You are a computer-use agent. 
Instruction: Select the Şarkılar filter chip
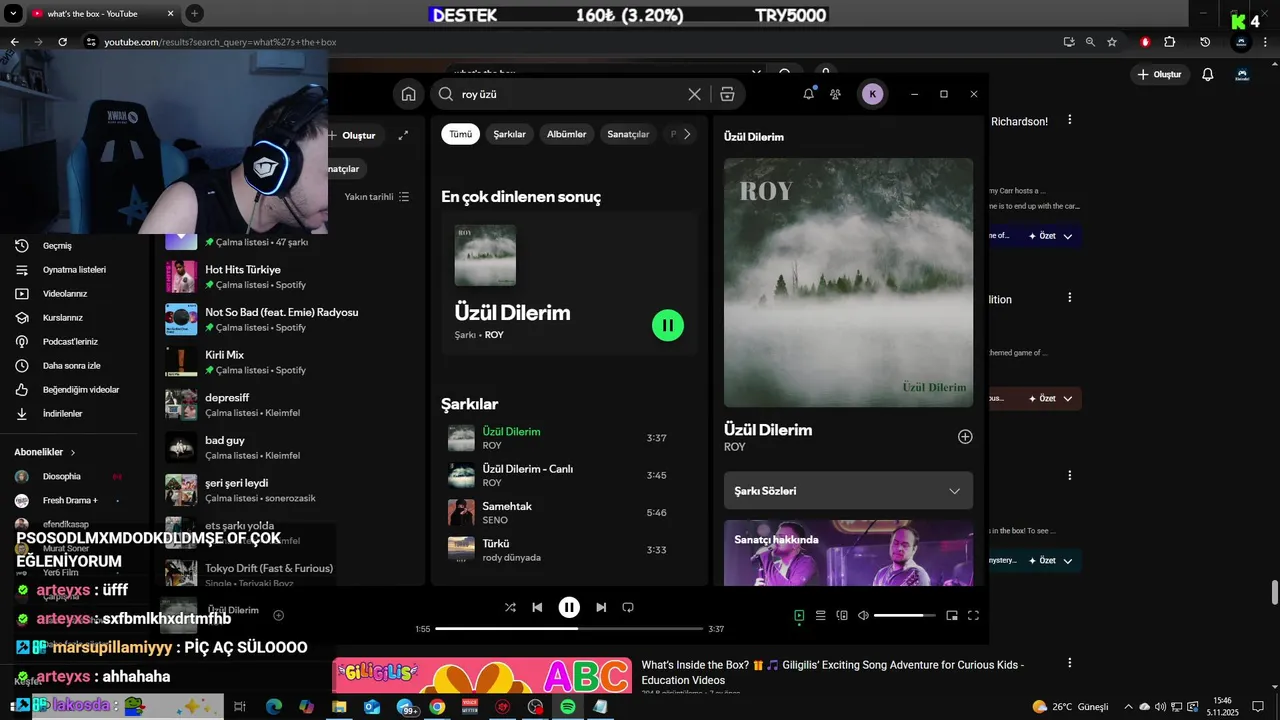coord(510,134)
